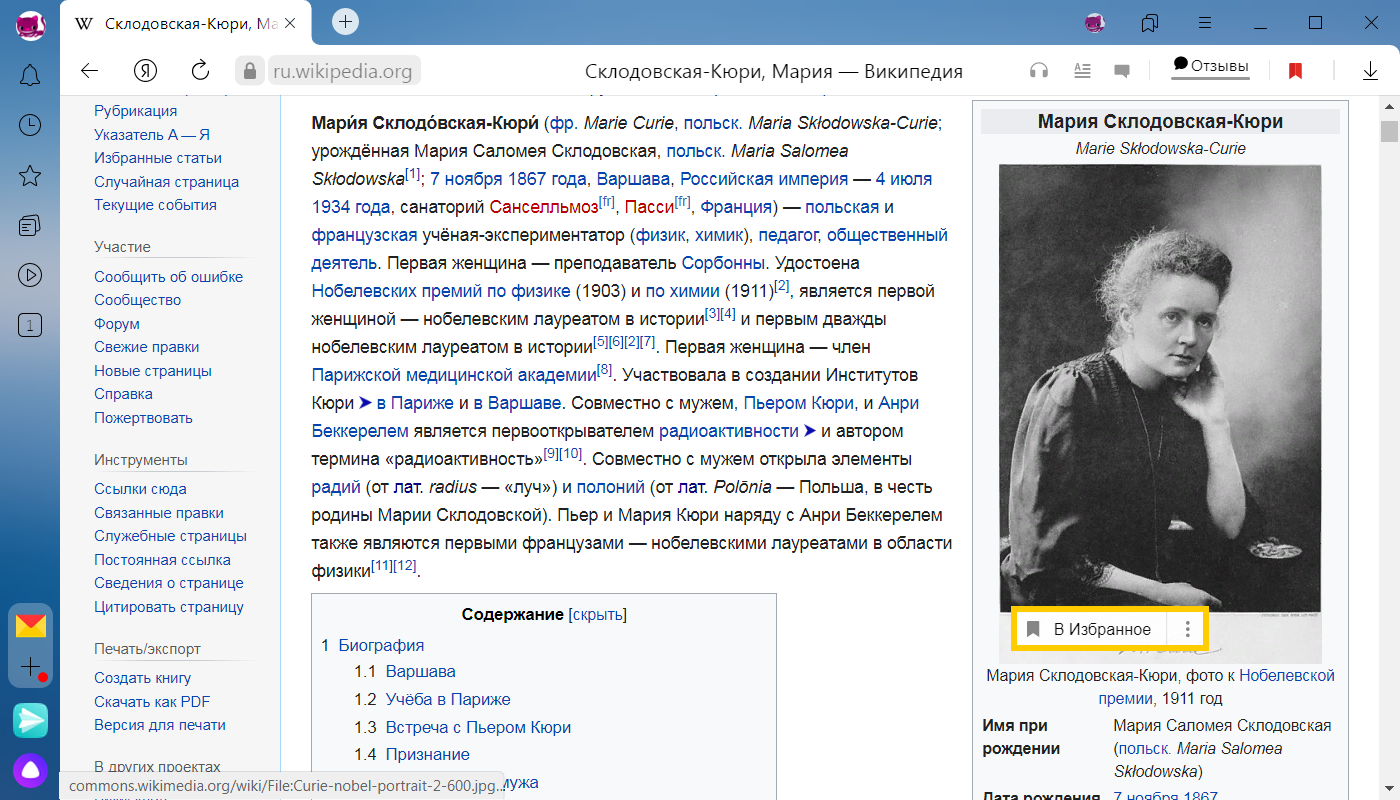Open the Рубрикация sidebar link
The height and width of the screenshot is (800, 1400).
point(136,111)
